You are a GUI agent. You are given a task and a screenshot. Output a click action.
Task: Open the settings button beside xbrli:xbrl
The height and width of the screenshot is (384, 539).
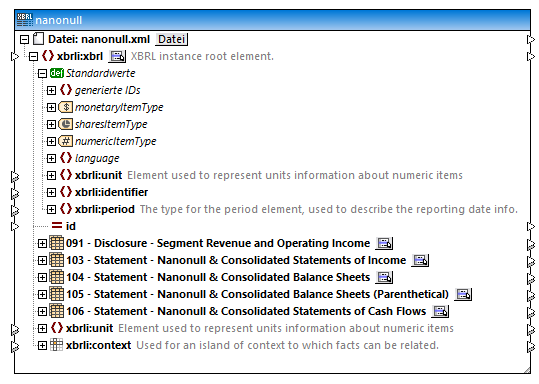click(x=117, y=56)
